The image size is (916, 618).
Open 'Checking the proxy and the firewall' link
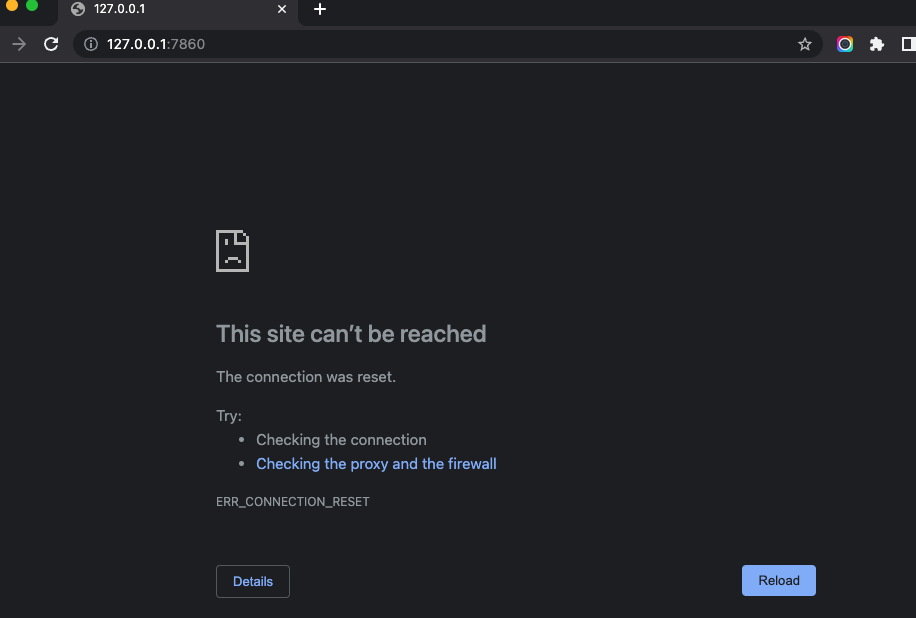[x=376, y=463]
